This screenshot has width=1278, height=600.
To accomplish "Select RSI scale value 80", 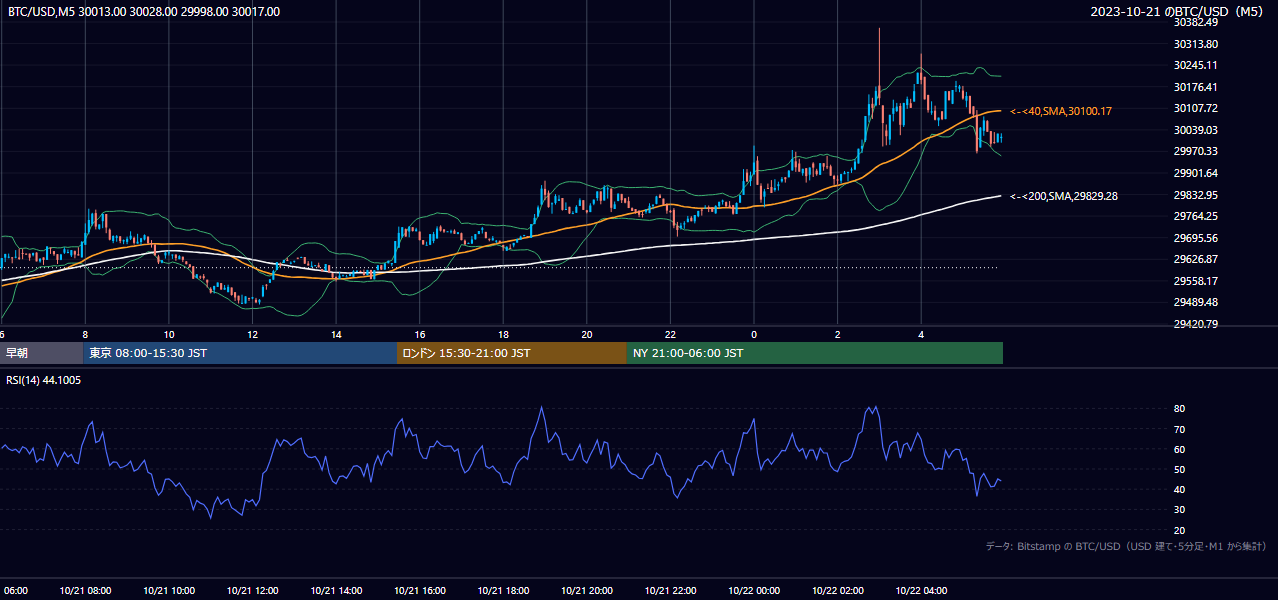I will click(1180, 409).
